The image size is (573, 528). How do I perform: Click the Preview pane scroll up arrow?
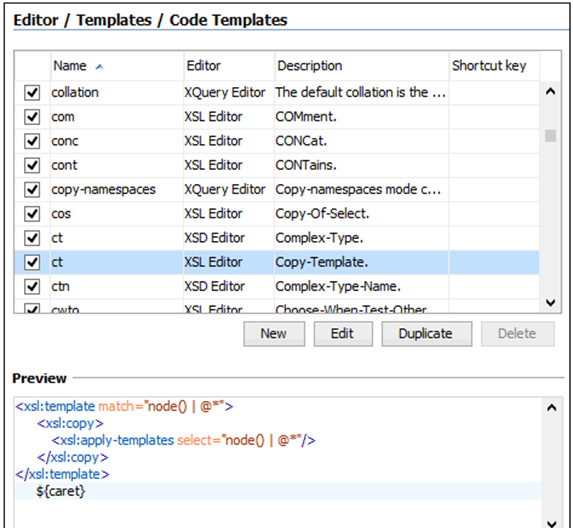[551, 407]
